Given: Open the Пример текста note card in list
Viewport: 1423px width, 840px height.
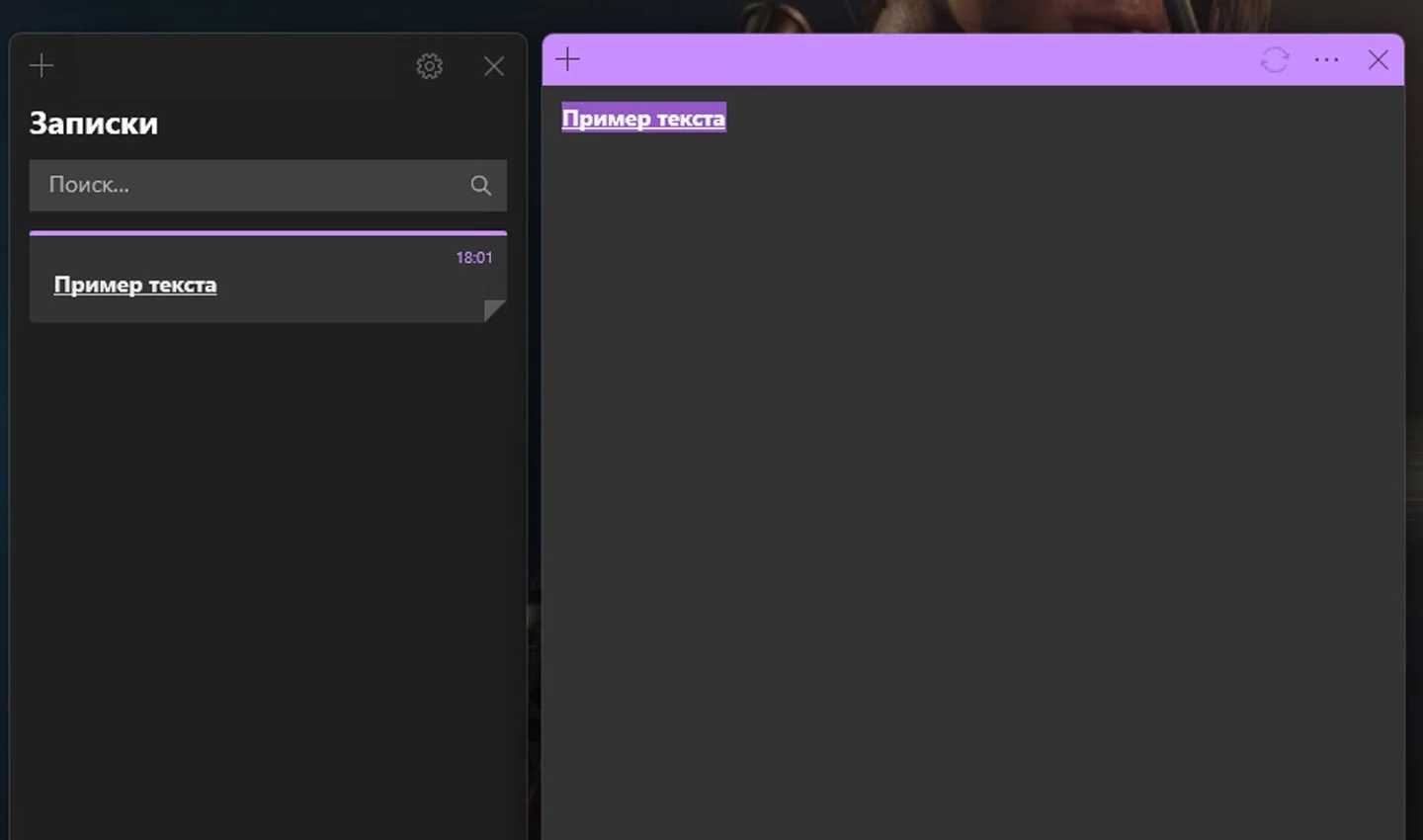Looking at the screenshot, I should point(268,279).
